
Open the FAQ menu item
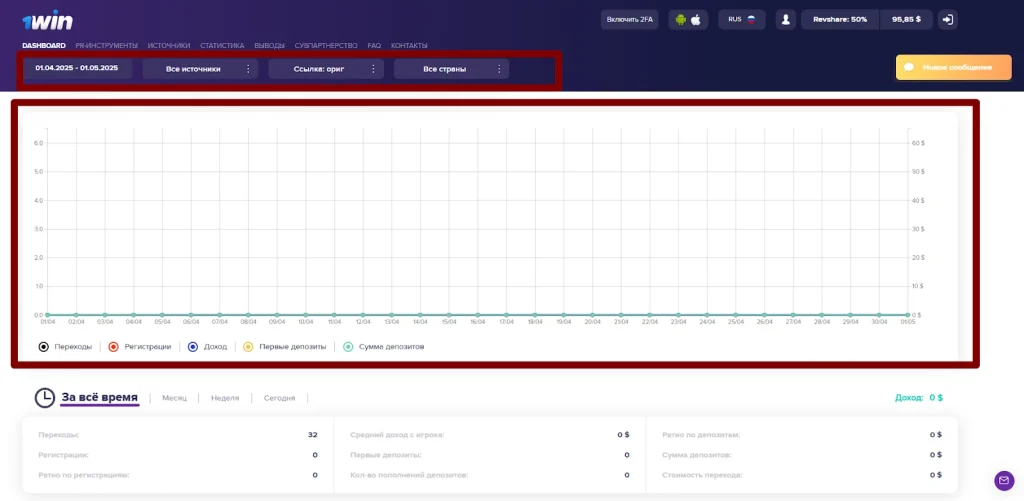tap(374, 46)
